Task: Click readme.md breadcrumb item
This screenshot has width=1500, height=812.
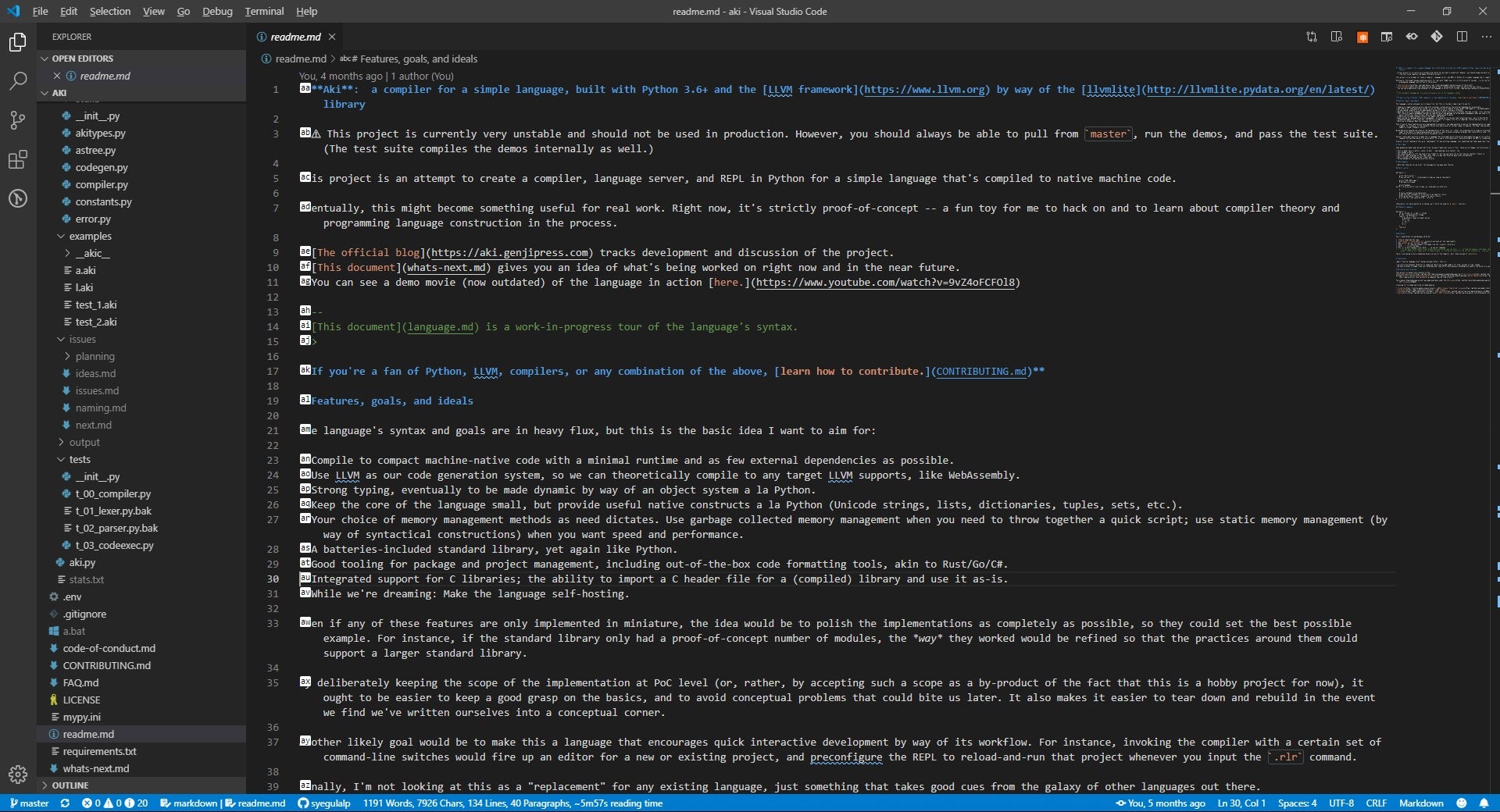Action: pyautogui.click(x=294, y=59)
